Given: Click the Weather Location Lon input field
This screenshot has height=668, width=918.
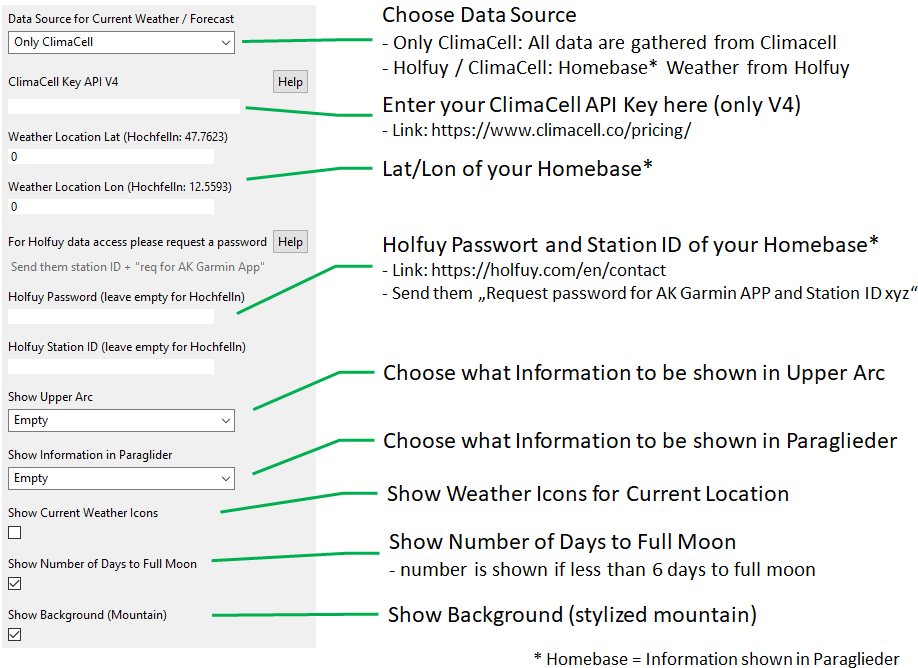Looking at the screenshot, I should click(x=111, y=206).
